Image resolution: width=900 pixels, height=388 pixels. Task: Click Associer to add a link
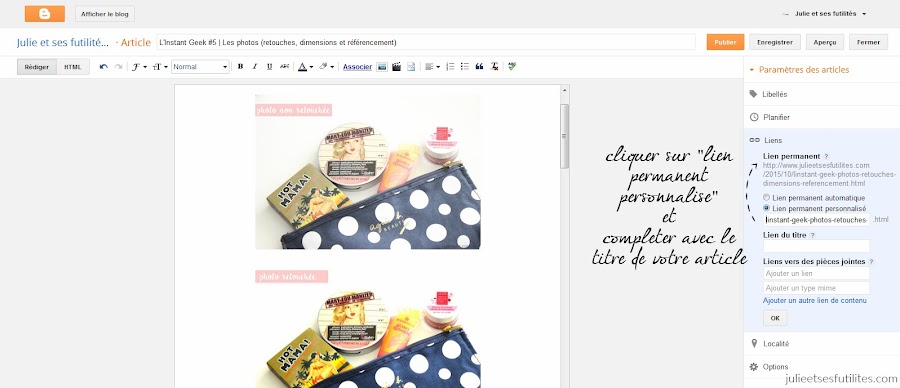(x=358, y=67)
